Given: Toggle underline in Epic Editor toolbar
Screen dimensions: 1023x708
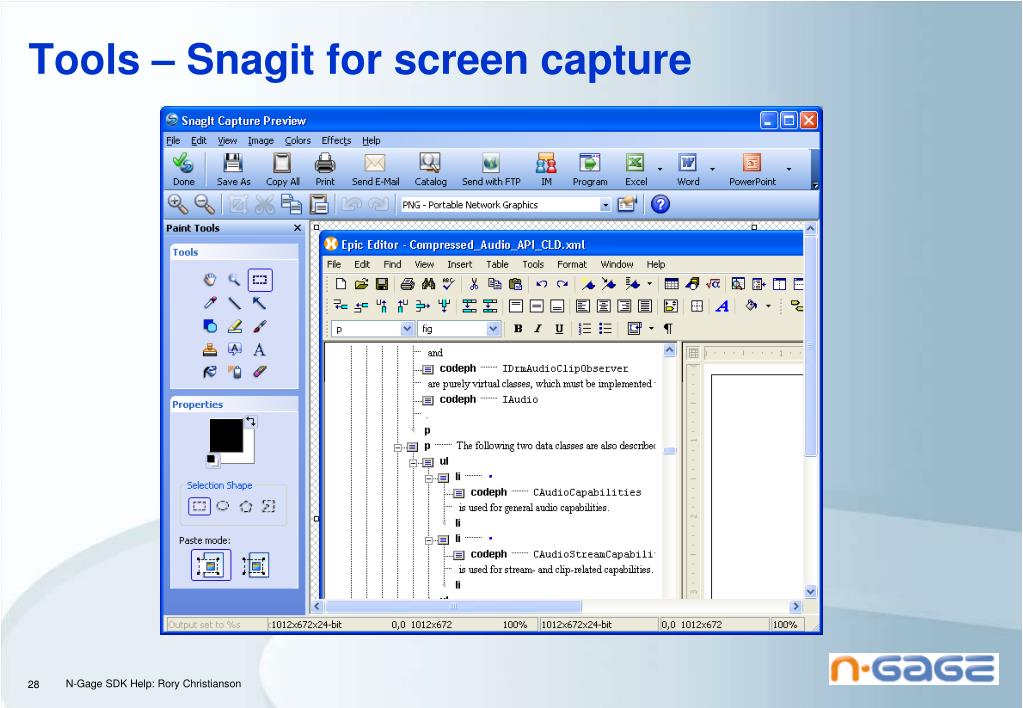Looking at the screenshot, I should coord(559,329).
